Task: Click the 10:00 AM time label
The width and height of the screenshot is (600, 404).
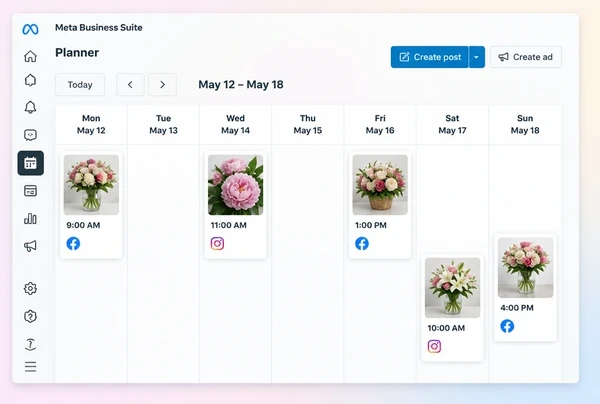Action: (x=446, y=328)
